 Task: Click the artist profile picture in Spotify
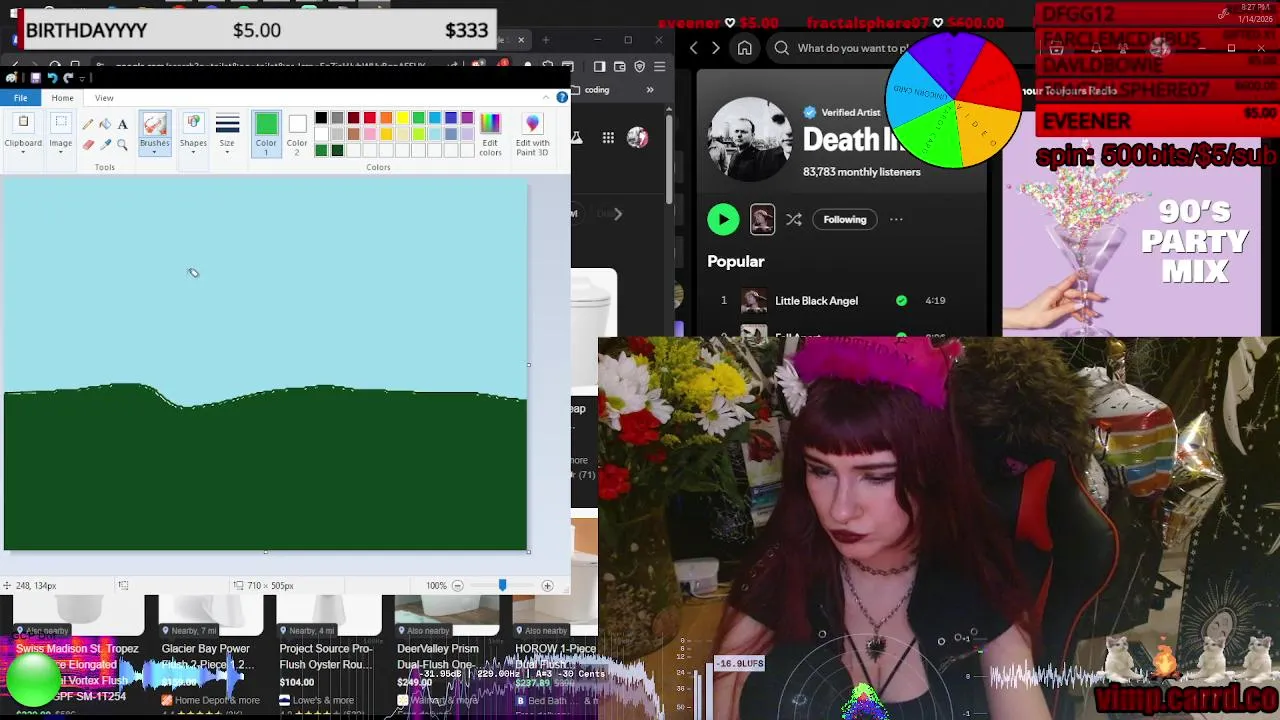click(x=750, y=139)
